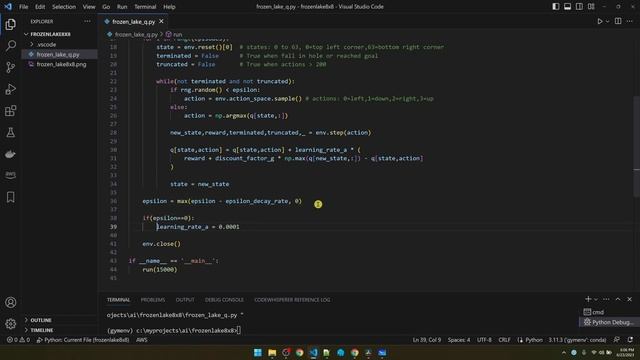Open the File menu
640x360 pixels.
[x=24, y=7]
